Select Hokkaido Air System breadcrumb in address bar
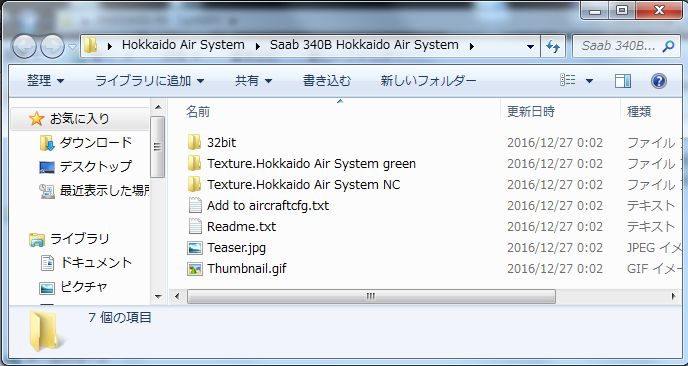 tap(183, 45)
